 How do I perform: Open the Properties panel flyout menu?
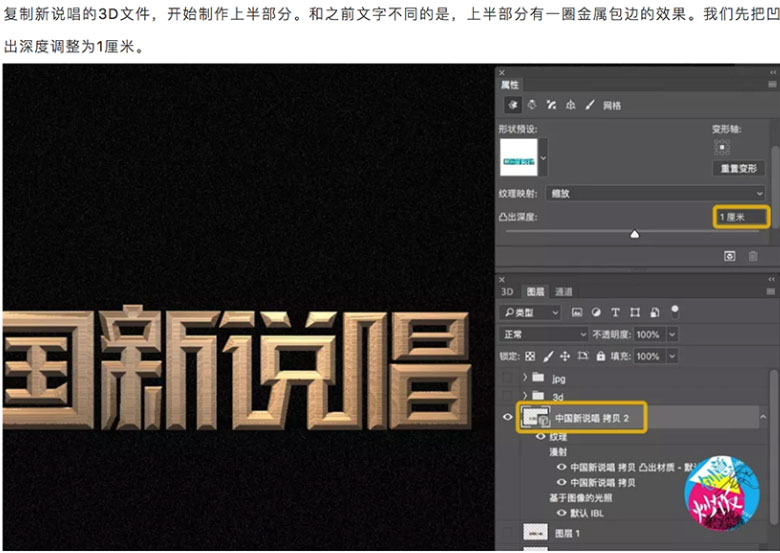[773, 85]
